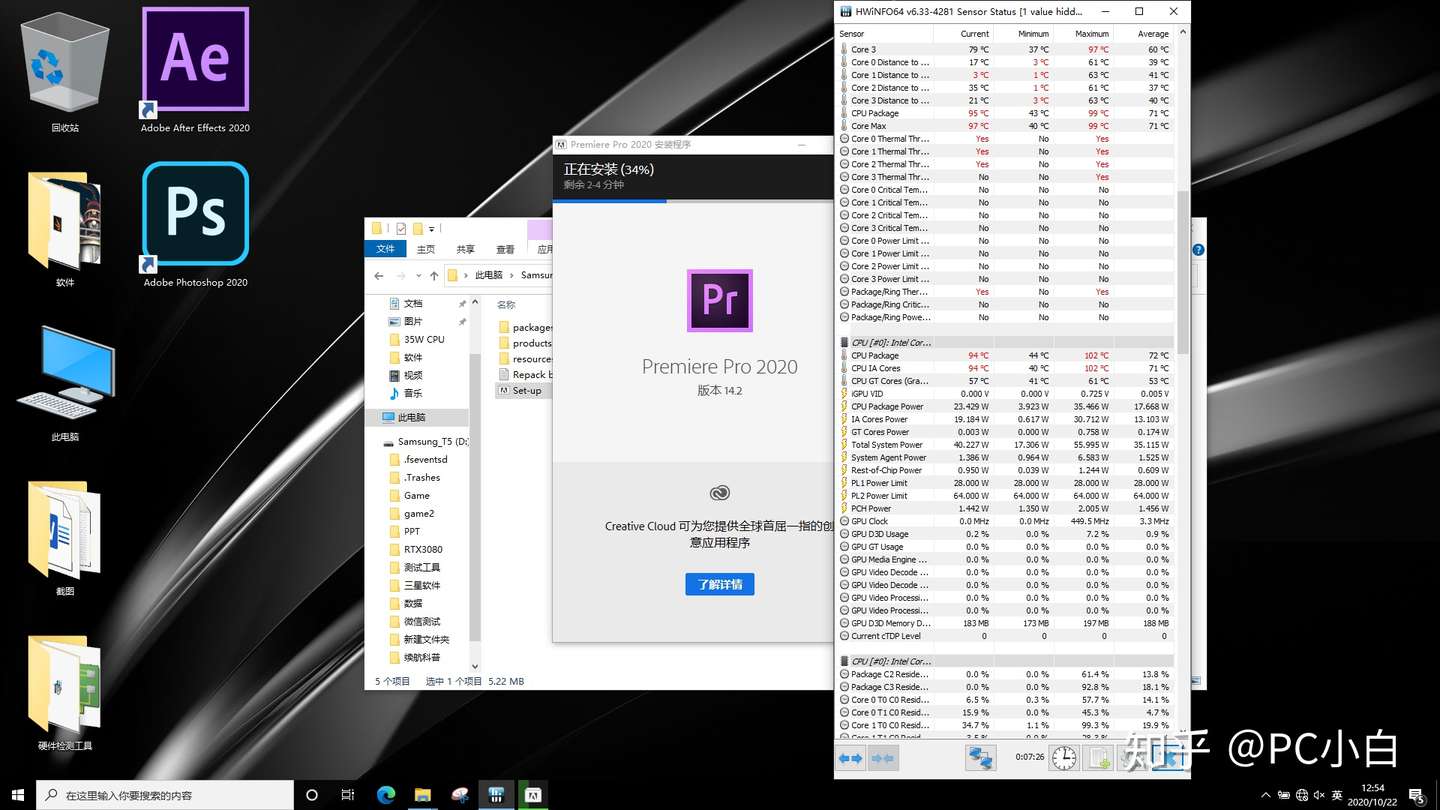Select the CPU Package Power sensor row
1440x810 pixels.
(x=1005, y=407)
